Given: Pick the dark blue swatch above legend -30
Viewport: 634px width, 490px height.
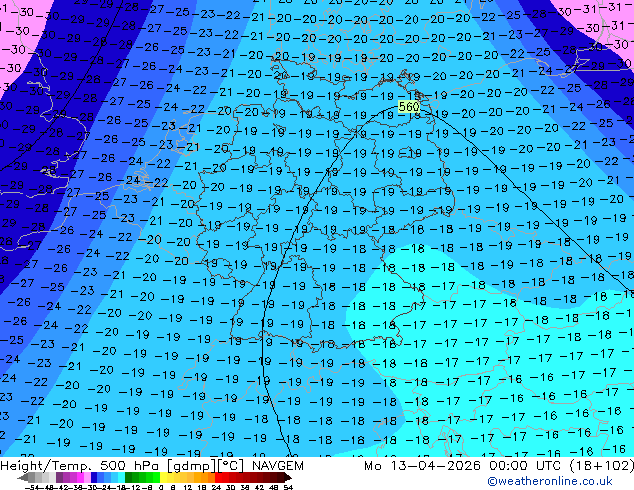Looking at the screenshot, I should [94, 477].
